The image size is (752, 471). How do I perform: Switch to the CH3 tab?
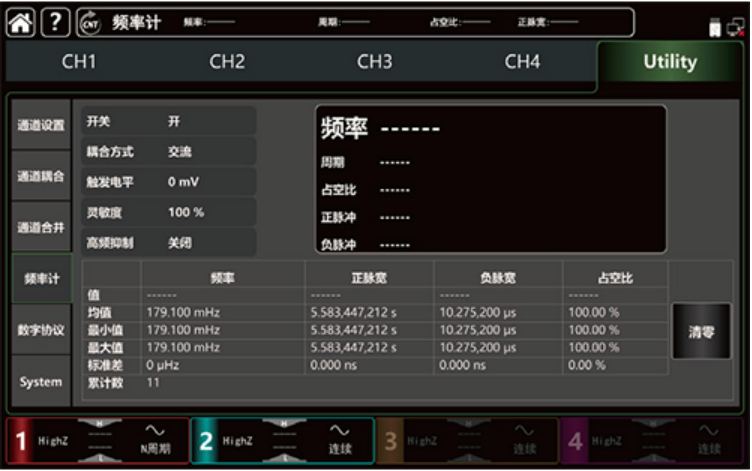click(x=374, y=62)
